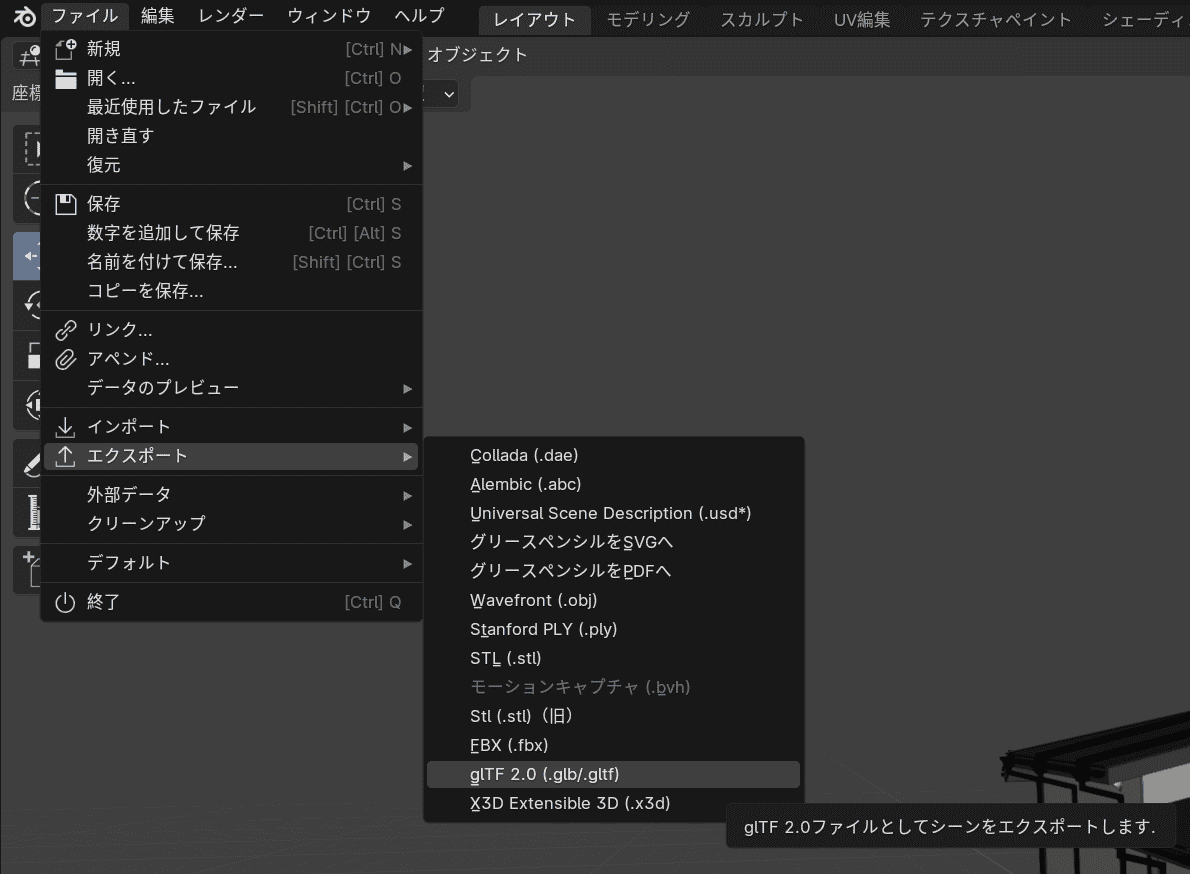Image resolution: width=1190 pixels, height=874 pixels.
Task: Click the 開く folder icon
Action: (x=65, y=78)
